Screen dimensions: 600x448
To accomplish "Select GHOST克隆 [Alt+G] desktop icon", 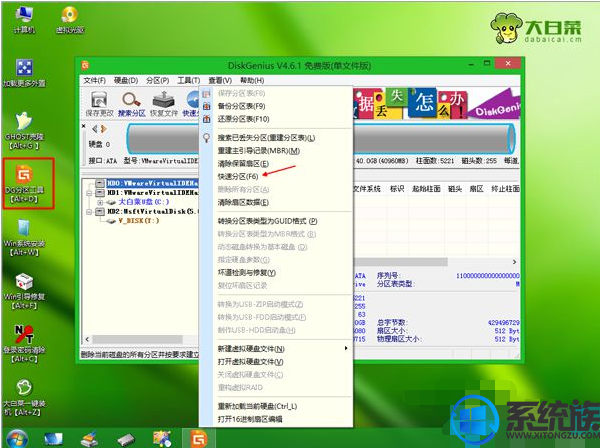I will click(x=24, y=131).
